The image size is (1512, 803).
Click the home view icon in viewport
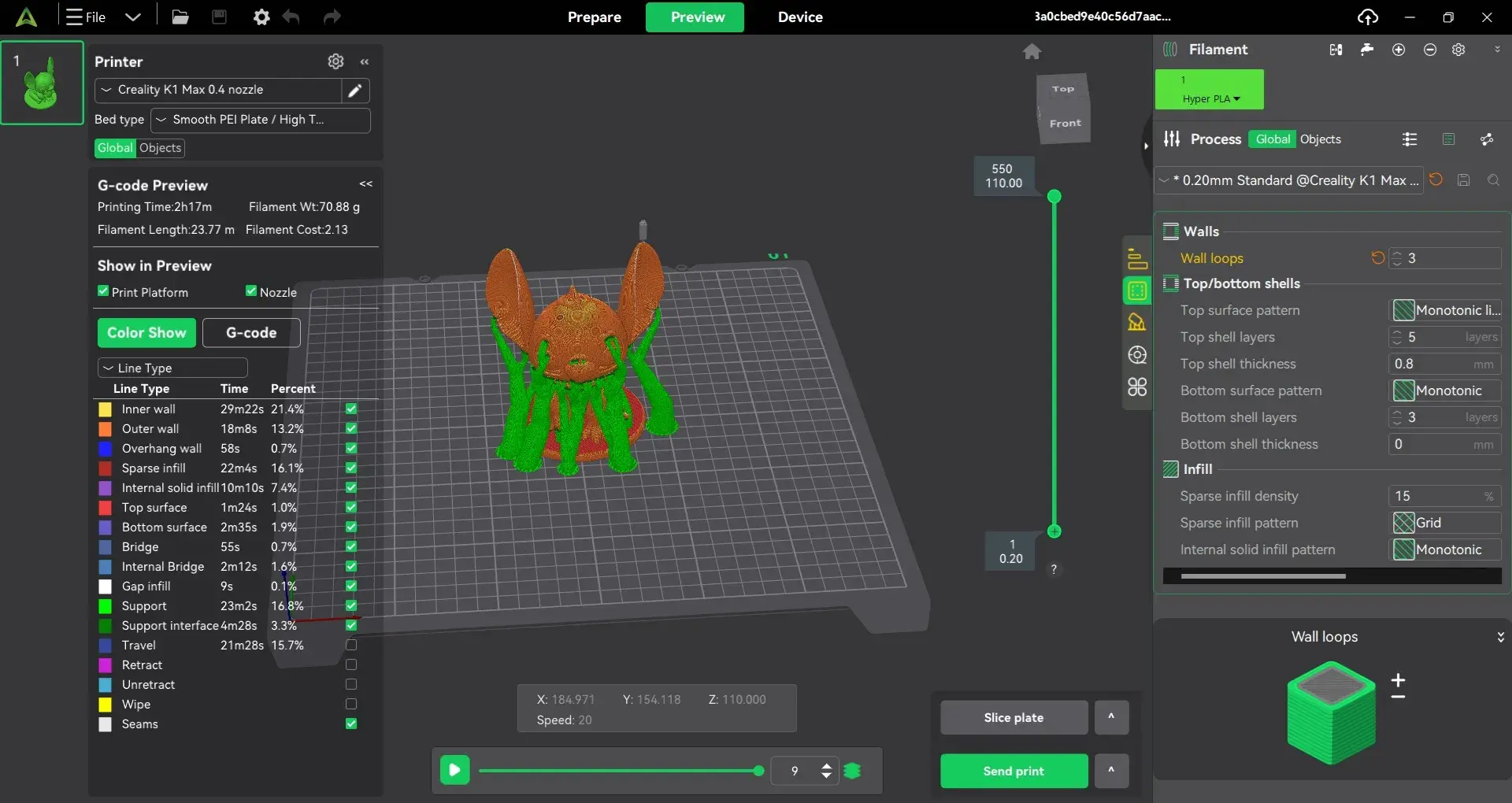(1032, 51)
